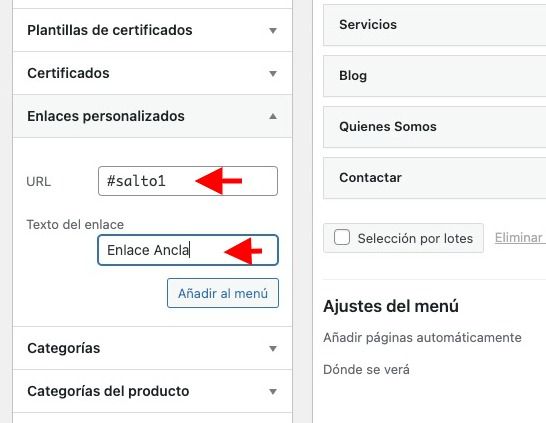Click the Enlaces personalizados heading
Viewport: 546px width, 423px height.
tap(106, 116)
